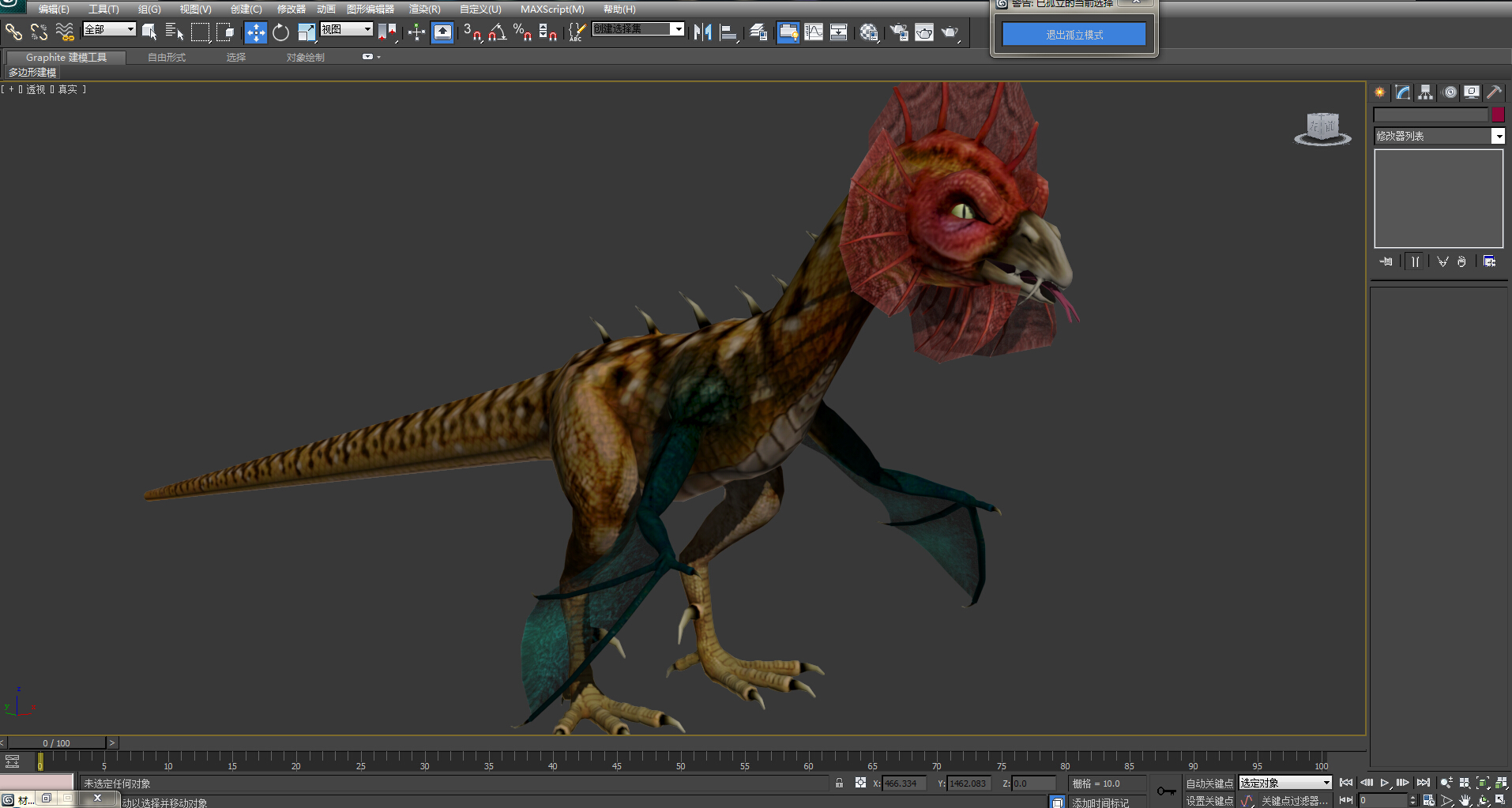Viewport: 1512px width, 808px height.
Task: Click the Mirror tool icon
Action: point(702,32)
